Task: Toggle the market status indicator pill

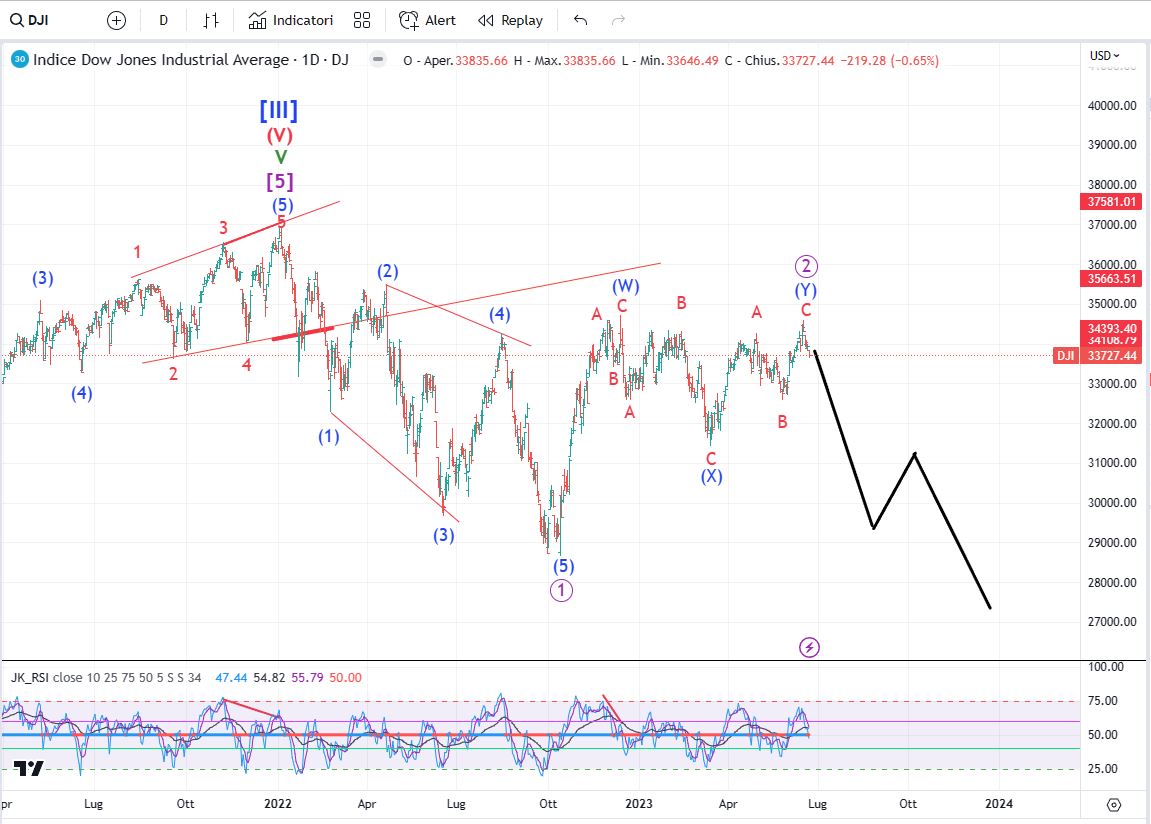Action: 377,59
